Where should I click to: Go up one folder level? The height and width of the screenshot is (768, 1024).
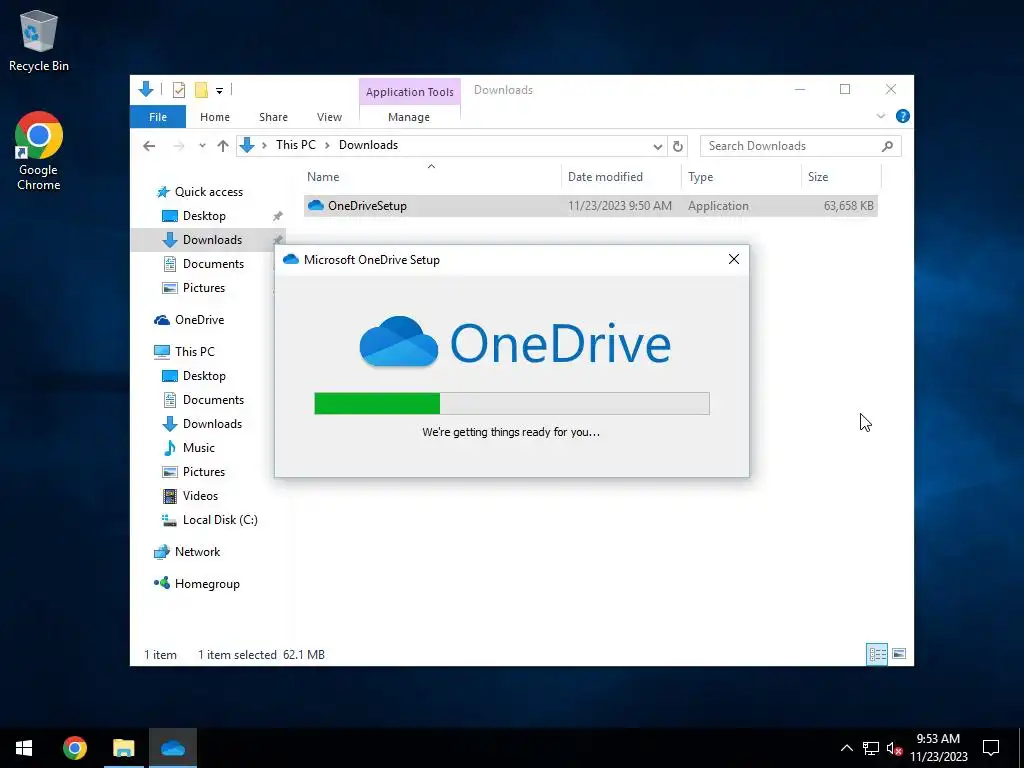(x=223, y=146)
